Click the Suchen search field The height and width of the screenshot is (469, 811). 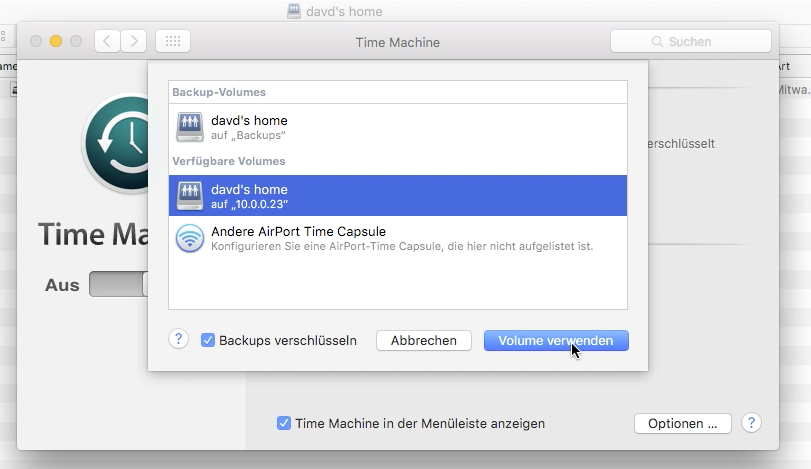(x=690, y=41)
